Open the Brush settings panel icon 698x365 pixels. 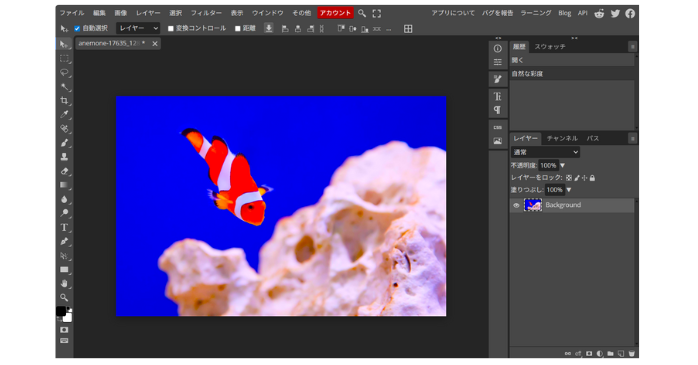point(498,79)
